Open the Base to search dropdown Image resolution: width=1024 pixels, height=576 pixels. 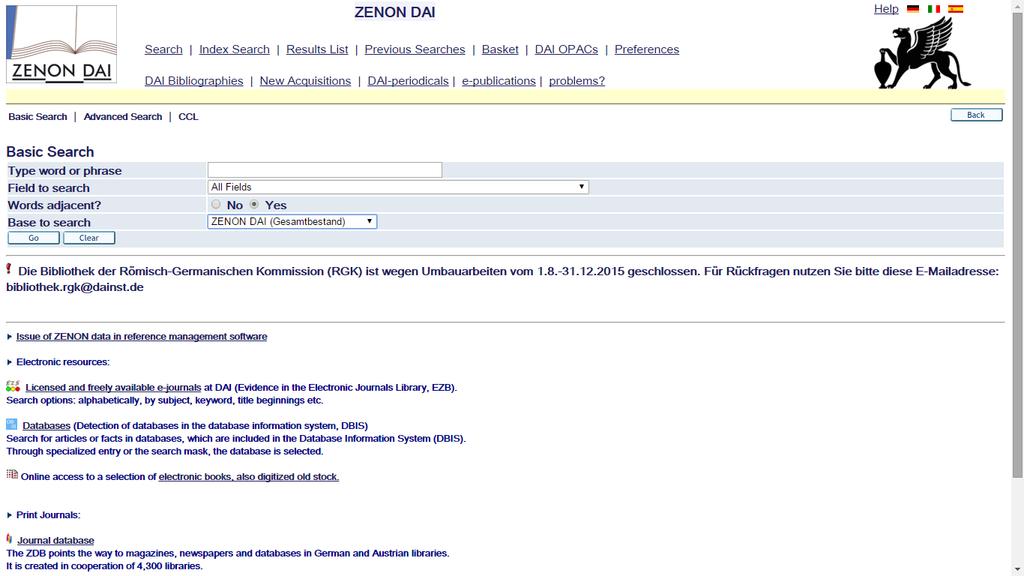point(292,221)
